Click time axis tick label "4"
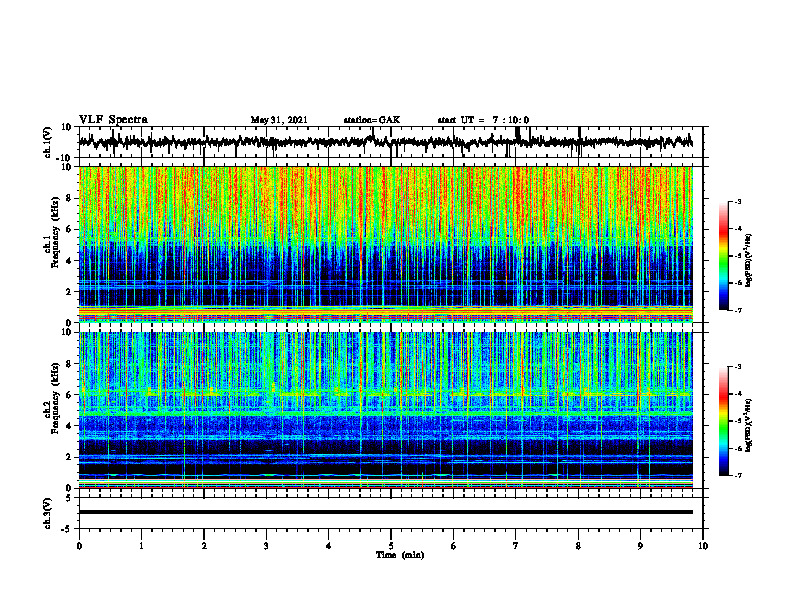 tap(329, 546)
